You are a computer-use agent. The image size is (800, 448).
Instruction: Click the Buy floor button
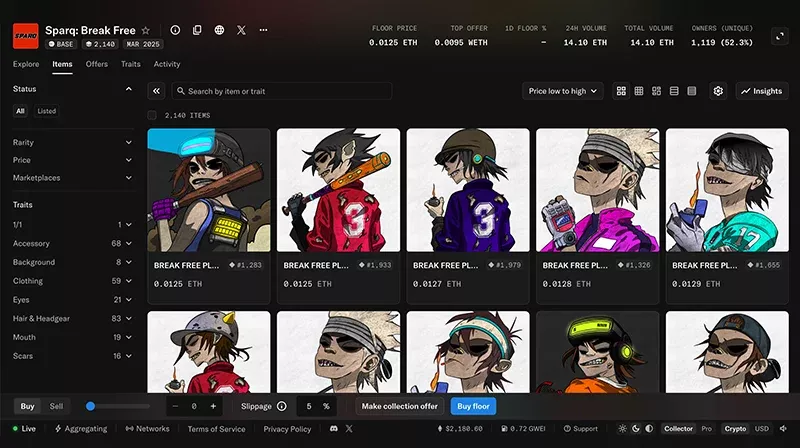click(x=473, y=406)
